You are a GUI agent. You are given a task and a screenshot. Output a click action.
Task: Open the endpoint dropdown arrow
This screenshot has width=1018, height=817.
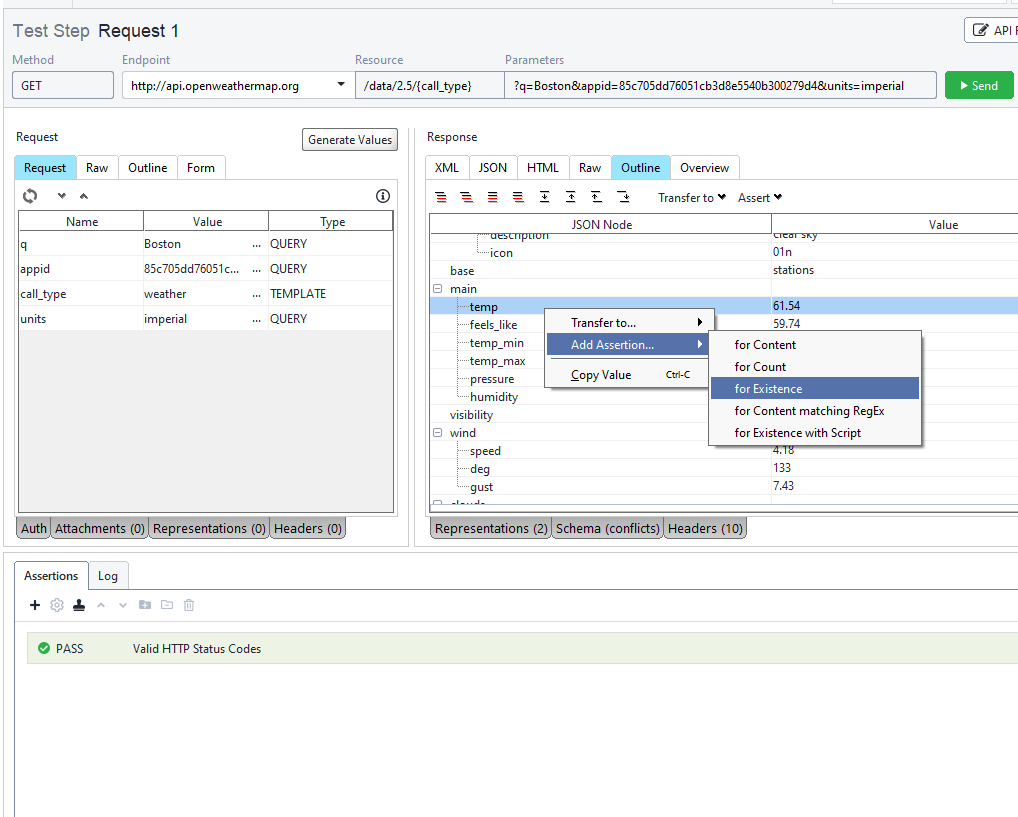point(340,84)
